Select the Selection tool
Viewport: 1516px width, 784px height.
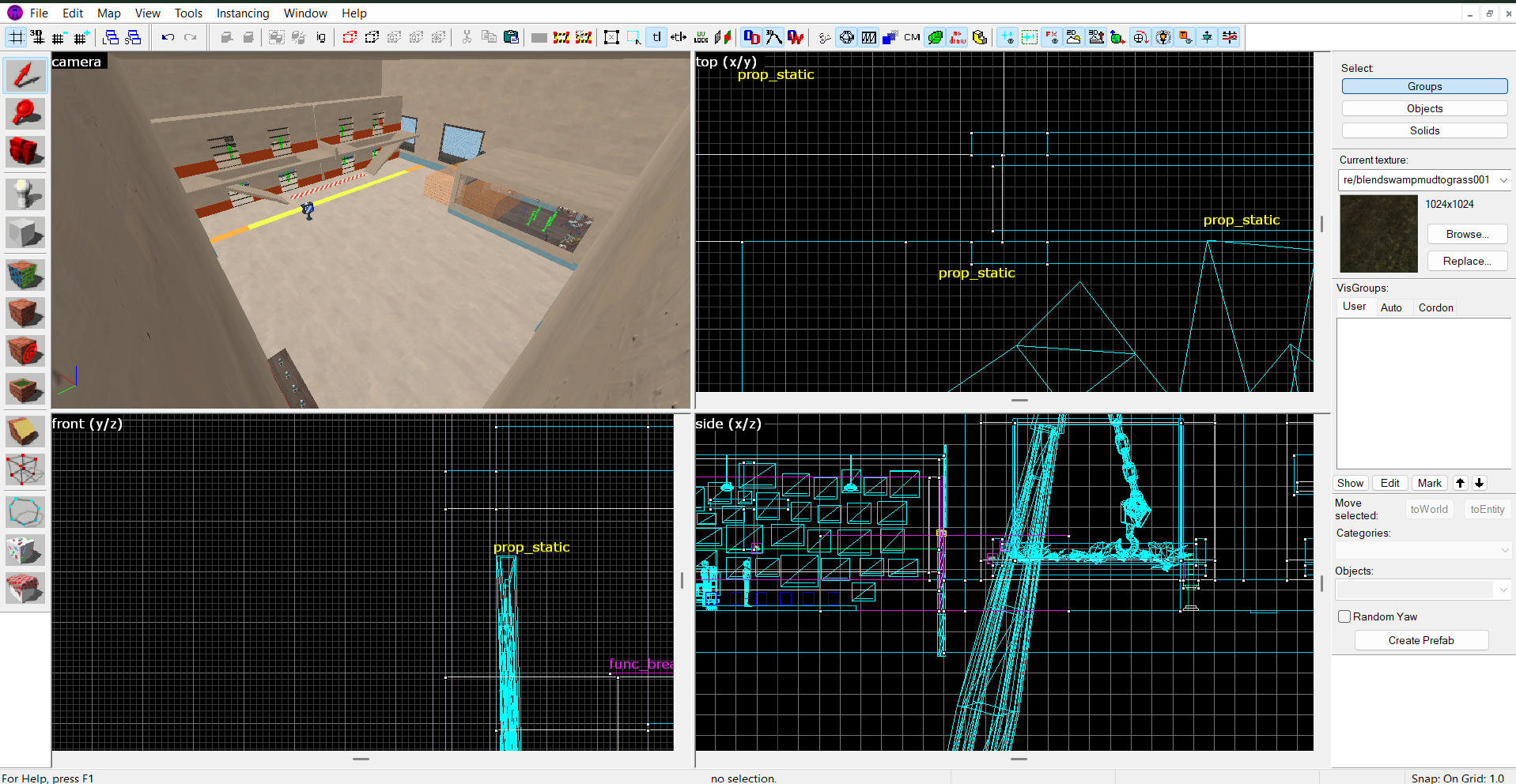pos(25,75)
